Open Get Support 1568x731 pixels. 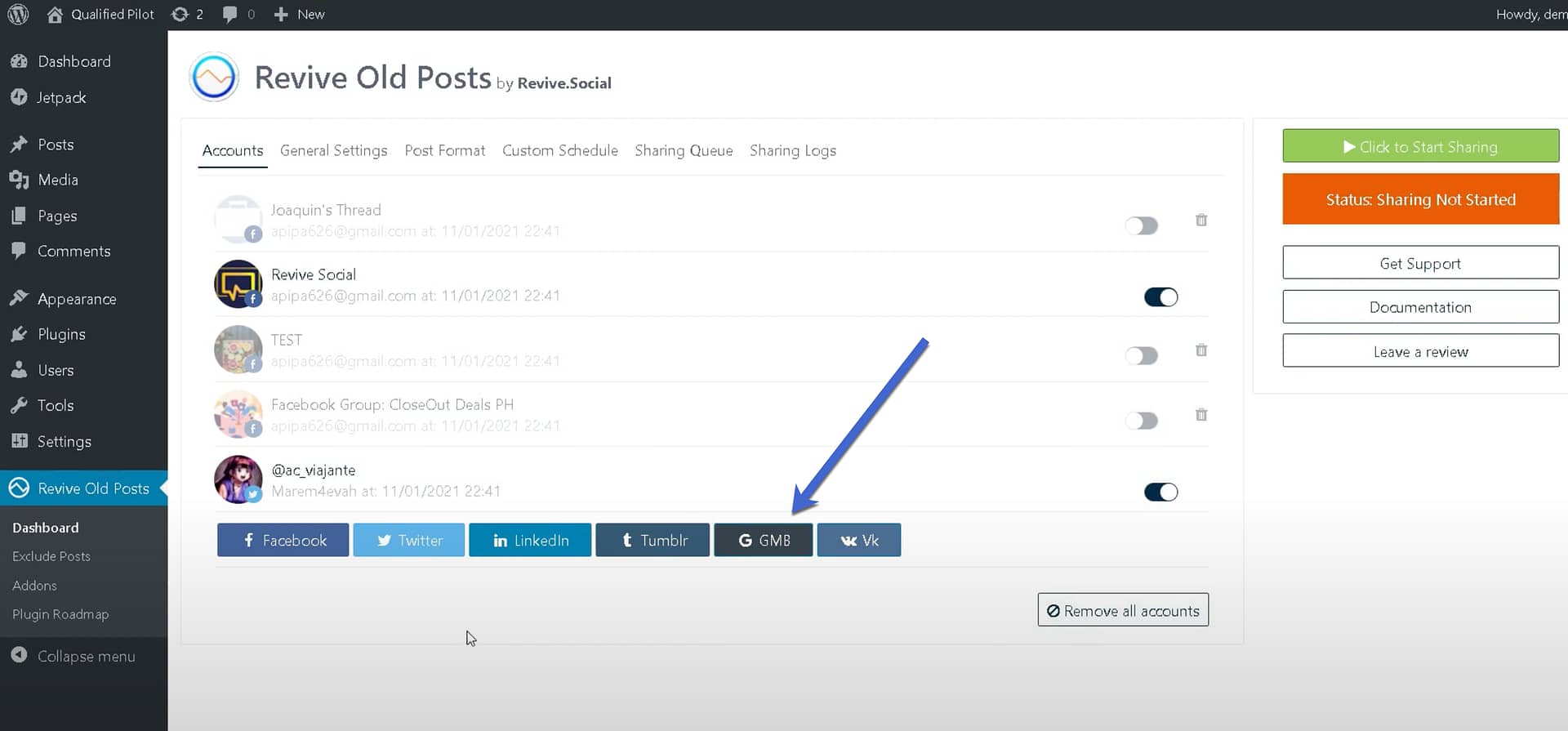1420,263
